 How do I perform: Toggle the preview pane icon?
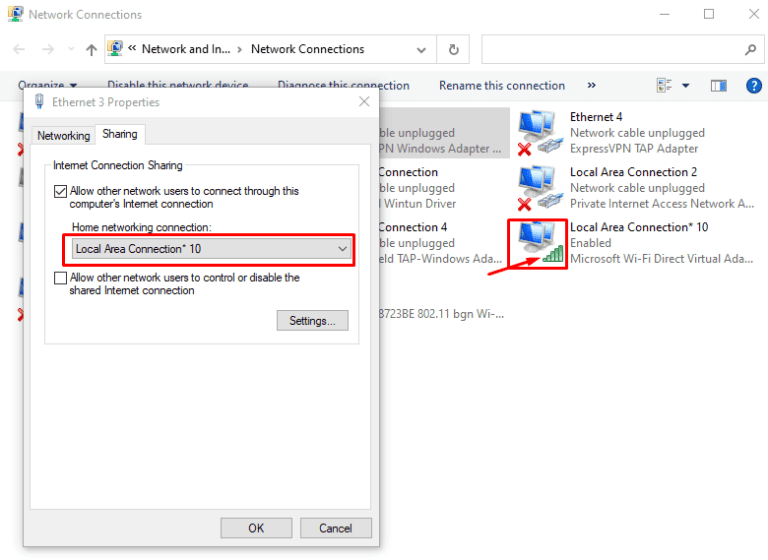719,86
